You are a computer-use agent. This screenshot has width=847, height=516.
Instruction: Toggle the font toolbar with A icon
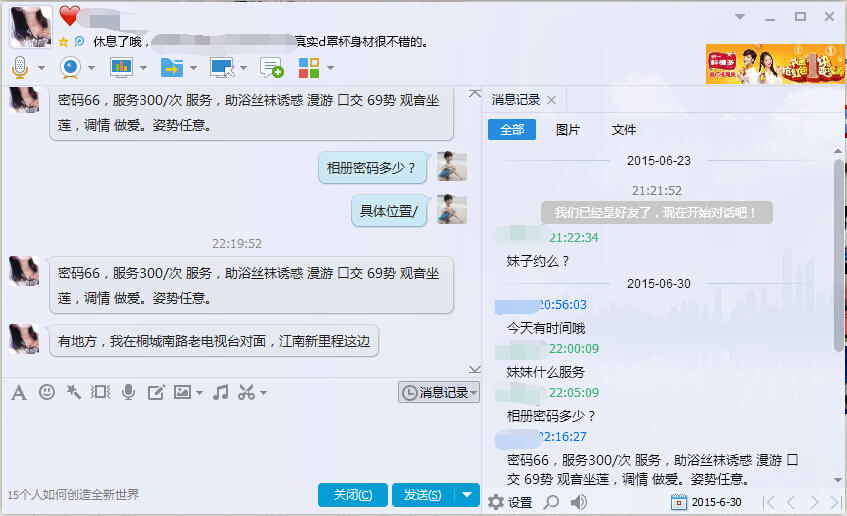(18, 392)
